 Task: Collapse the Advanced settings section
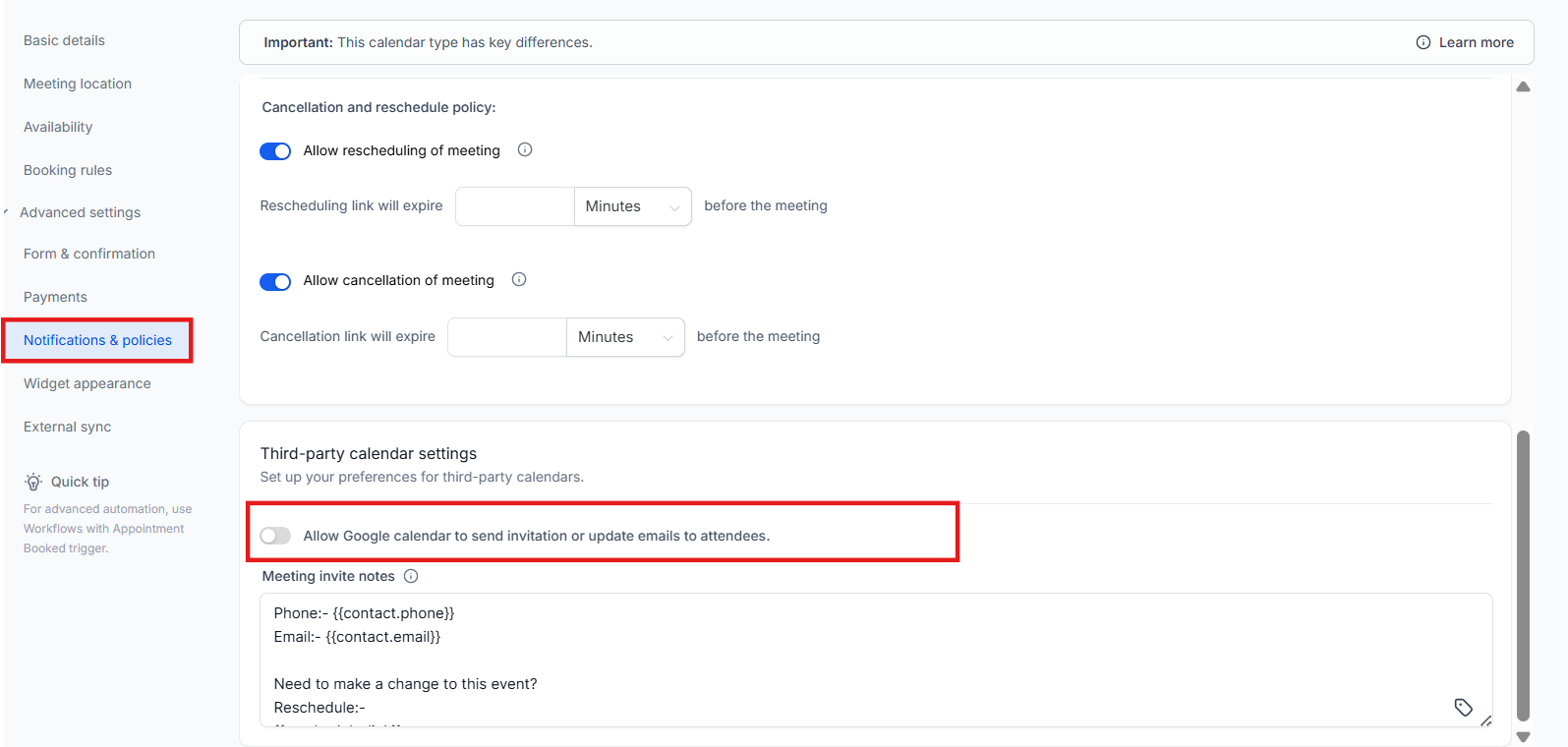click(x=6, y=212)
